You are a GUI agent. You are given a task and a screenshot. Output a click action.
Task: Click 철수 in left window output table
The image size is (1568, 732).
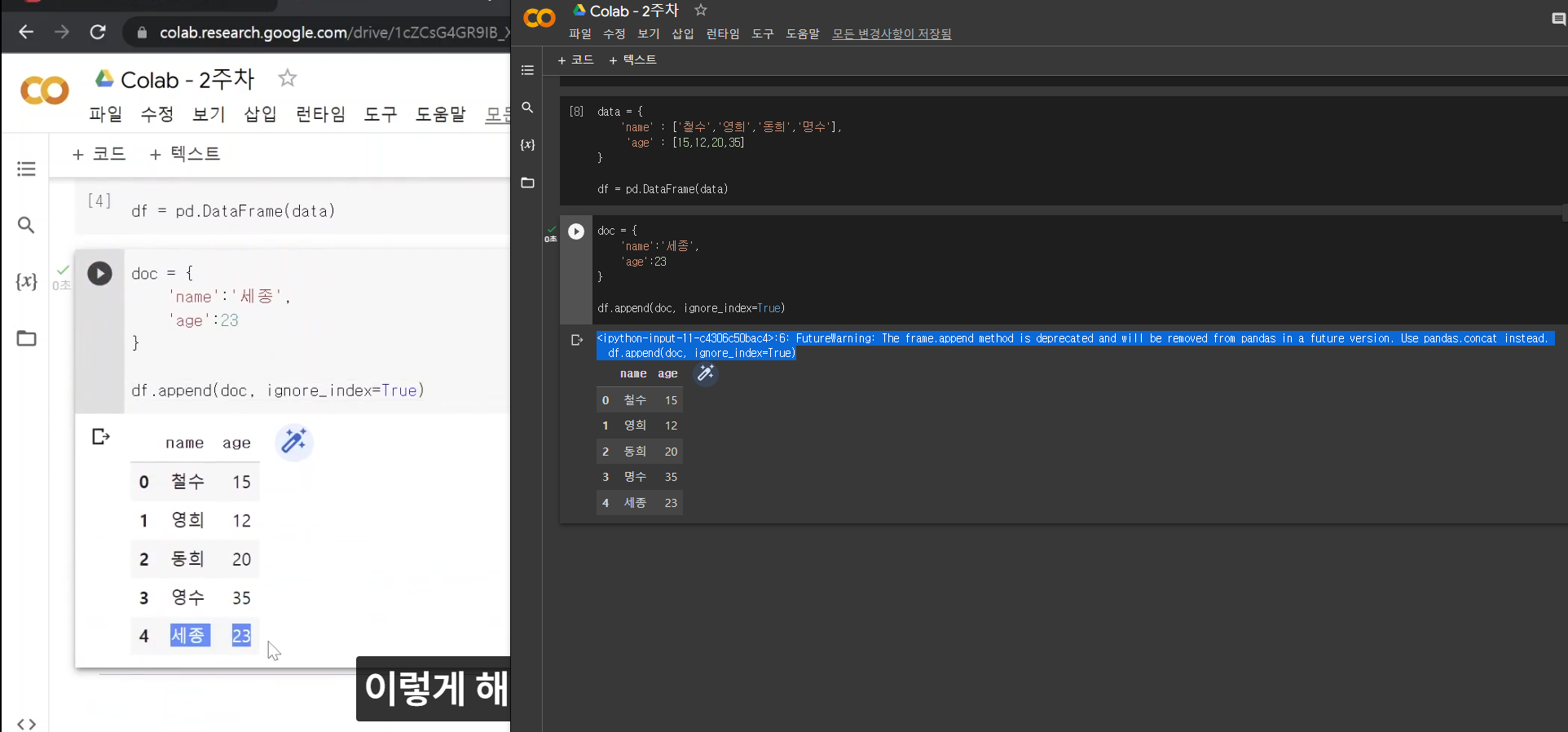tap(187, 482)
